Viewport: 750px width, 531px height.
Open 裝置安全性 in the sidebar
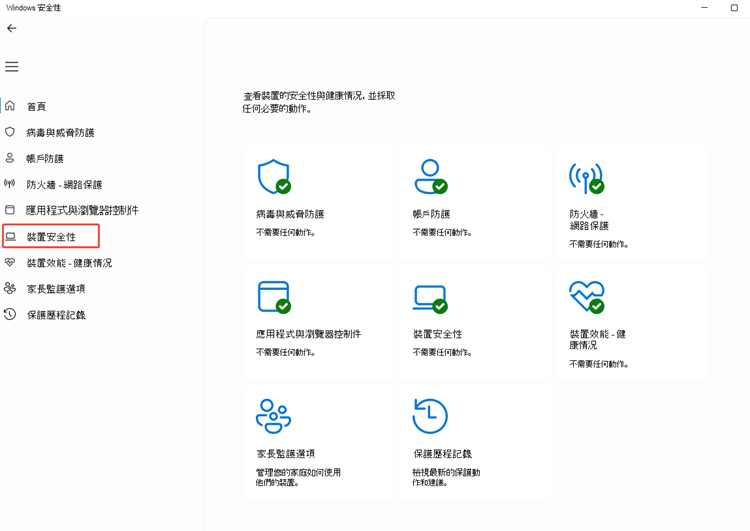tap(51, 236)
